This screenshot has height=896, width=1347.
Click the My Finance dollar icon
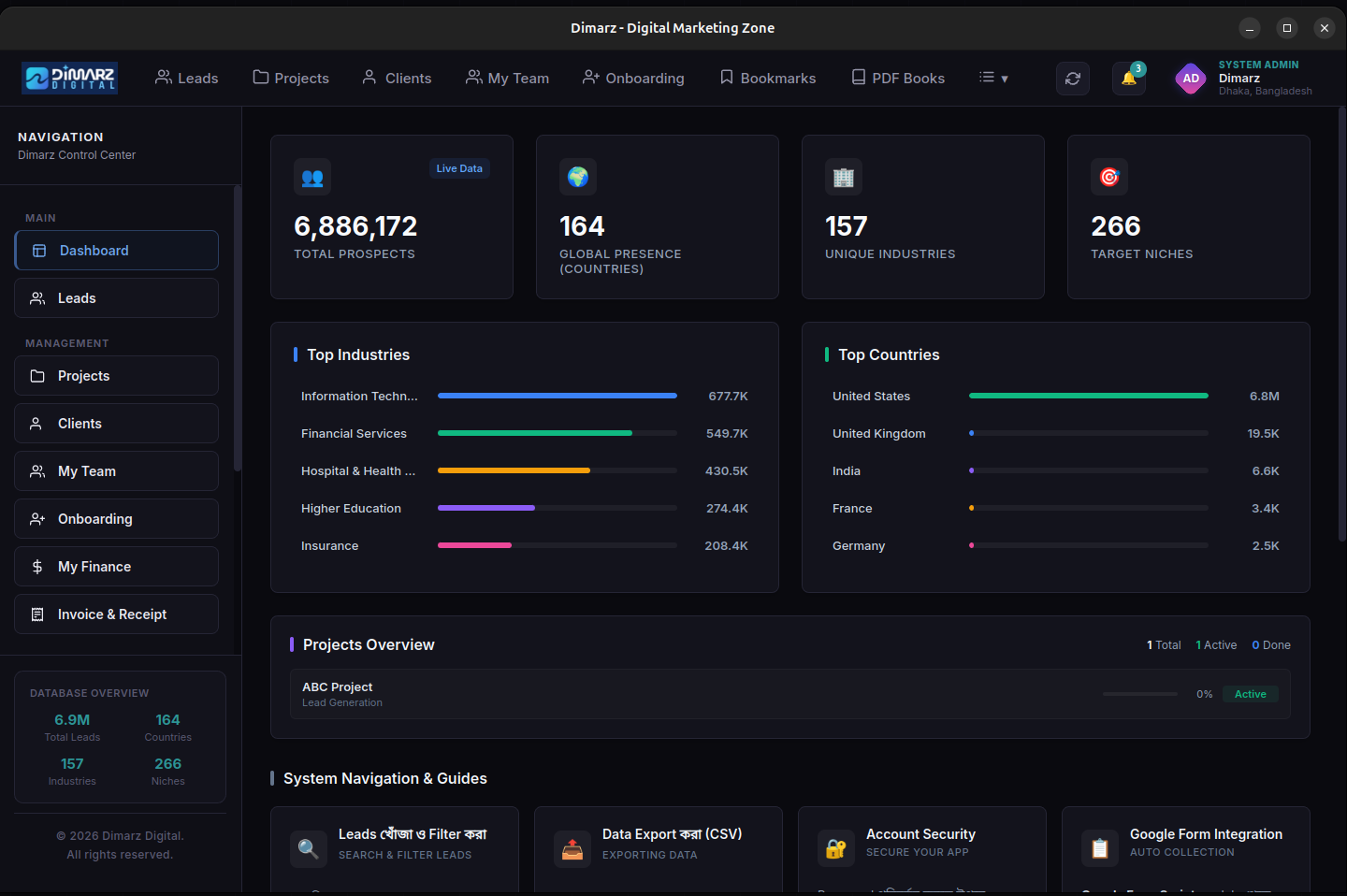37,567
